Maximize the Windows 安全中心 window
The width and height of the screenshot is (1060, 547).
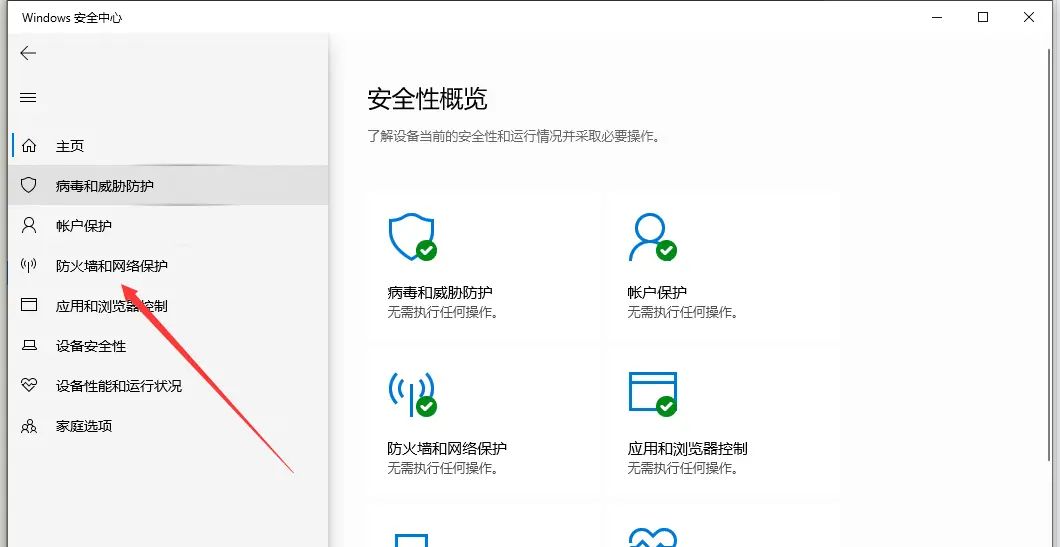point(983,18)
